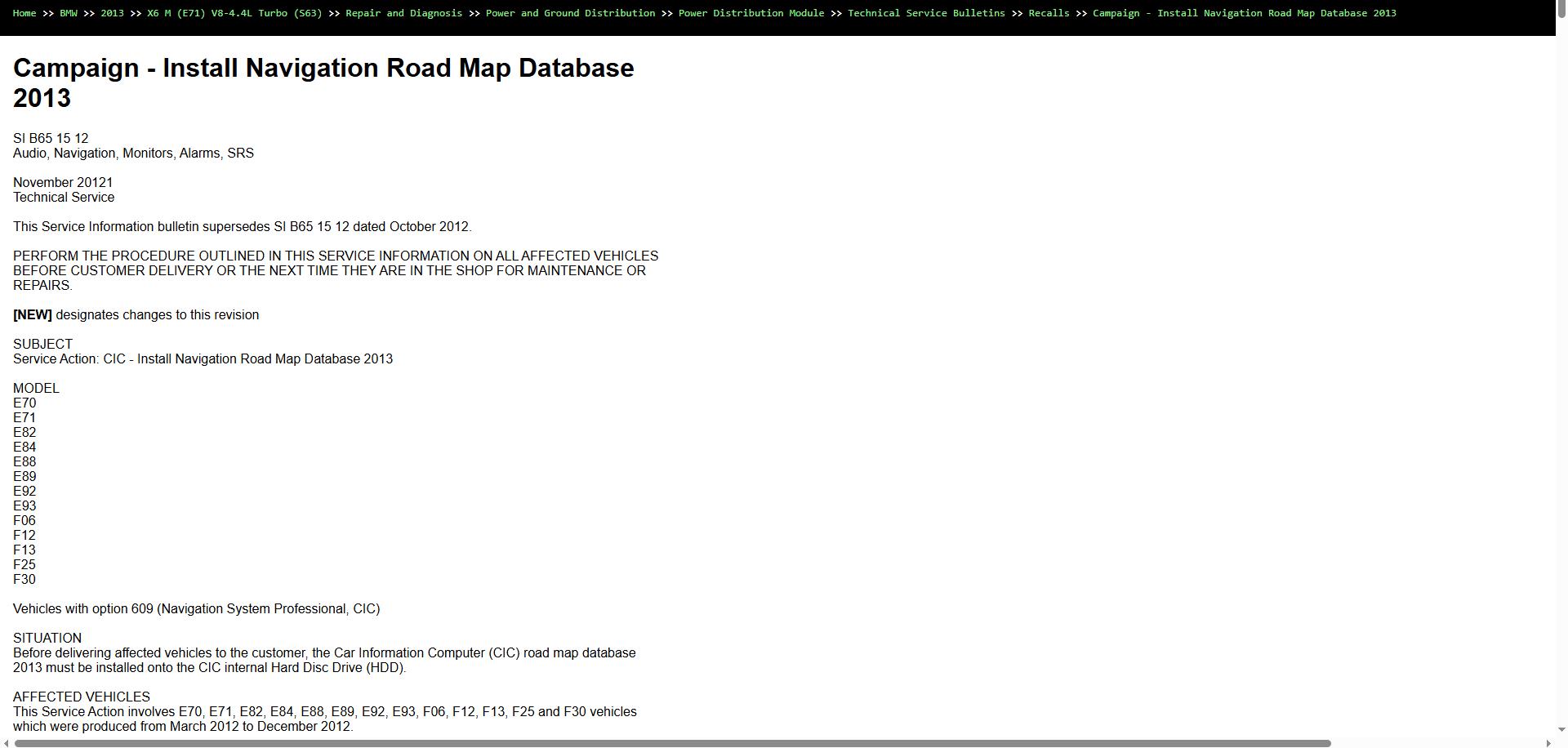
Task: Click the date text November 20121
Action: (x=63, y=183)
